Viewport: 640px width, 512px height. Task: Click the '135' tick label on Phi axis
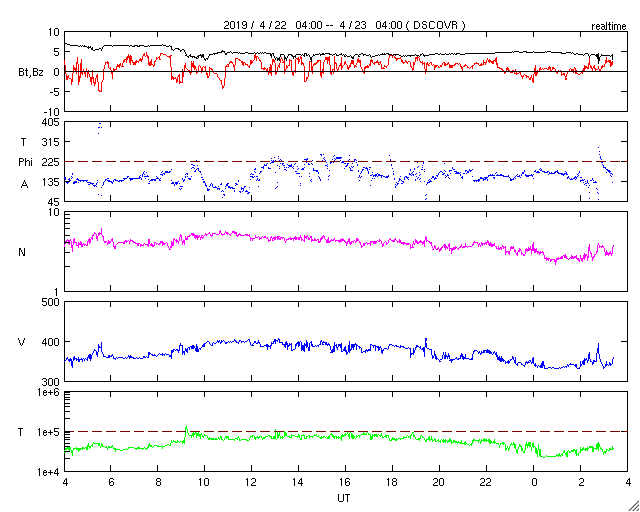click(x=51, y=182)
